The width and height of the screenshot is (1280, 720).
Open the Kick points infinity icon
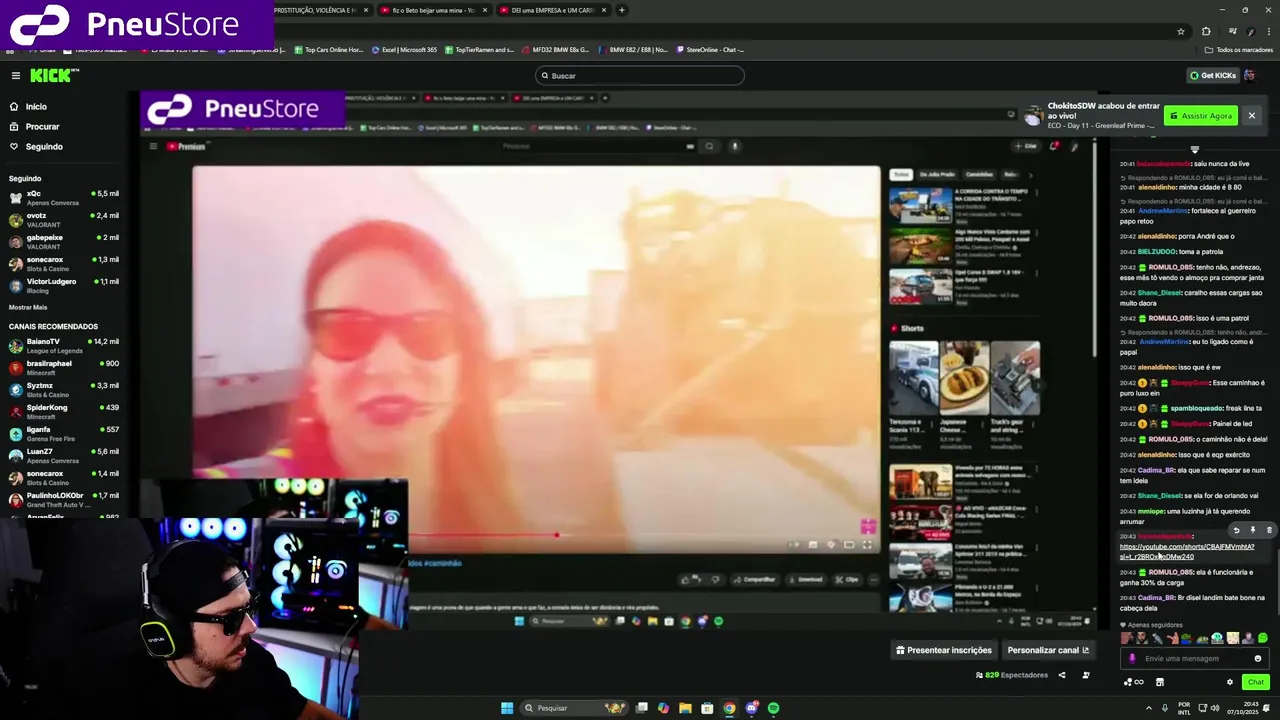(1134, 682)
